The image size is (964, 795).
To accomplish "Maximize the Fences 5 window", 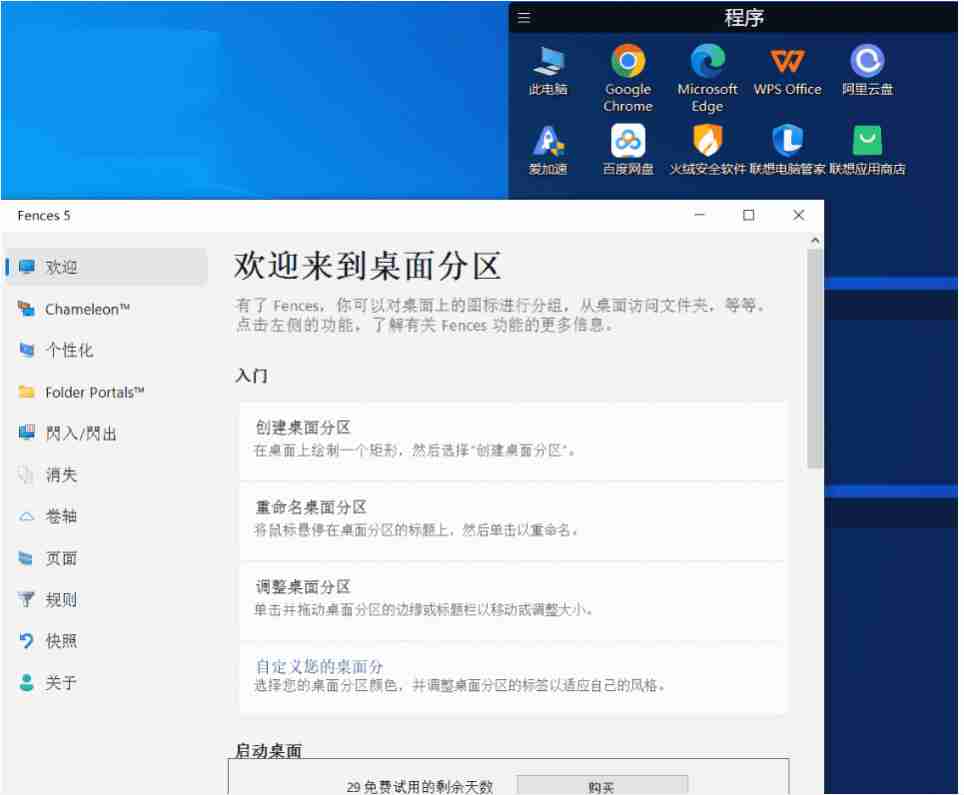I will click(749, 215).
